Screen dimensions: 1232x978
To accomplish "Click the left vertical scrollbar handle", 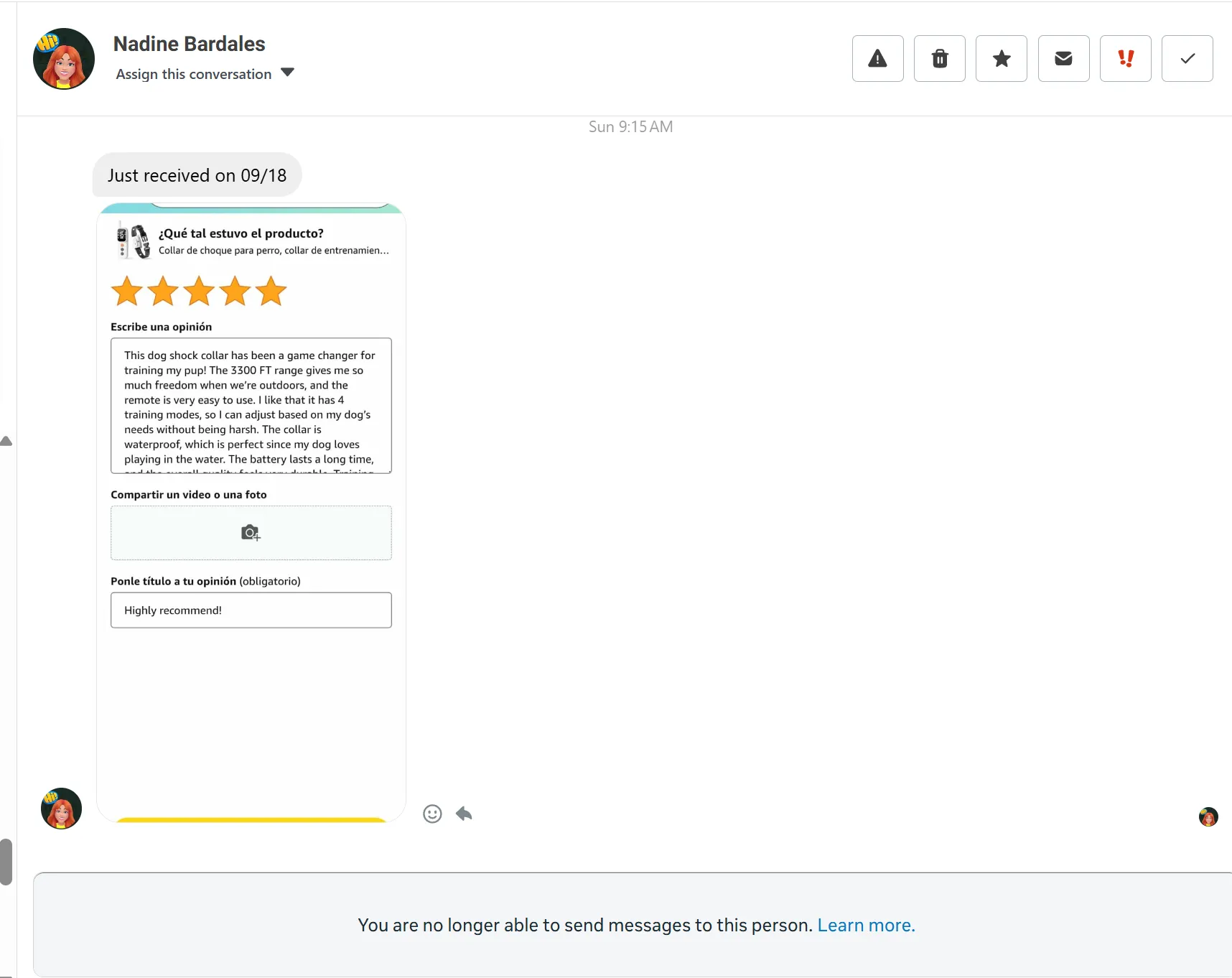I will click(x=6, y=862).
